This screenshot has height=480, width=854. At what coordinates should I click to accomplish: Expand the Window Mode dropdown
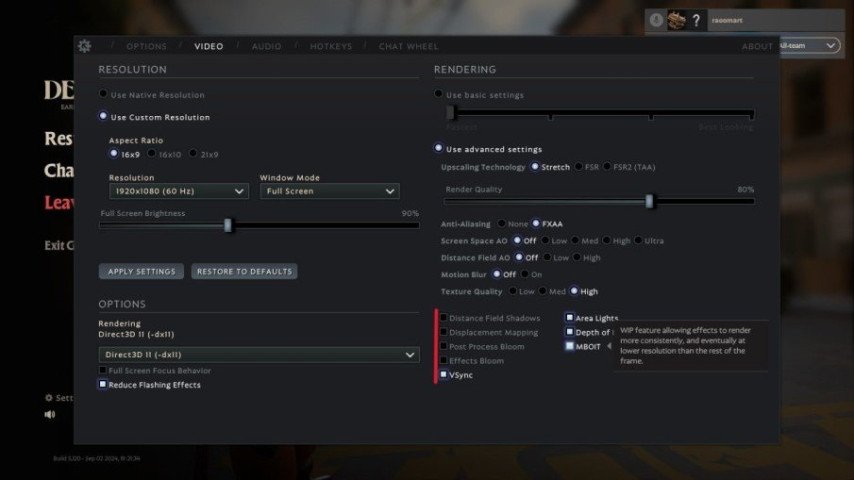point(329,191)
